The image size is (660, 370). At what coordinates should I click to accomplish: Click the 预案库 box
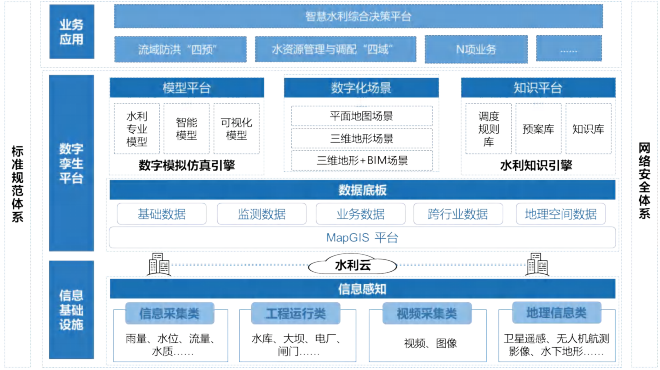538,128
